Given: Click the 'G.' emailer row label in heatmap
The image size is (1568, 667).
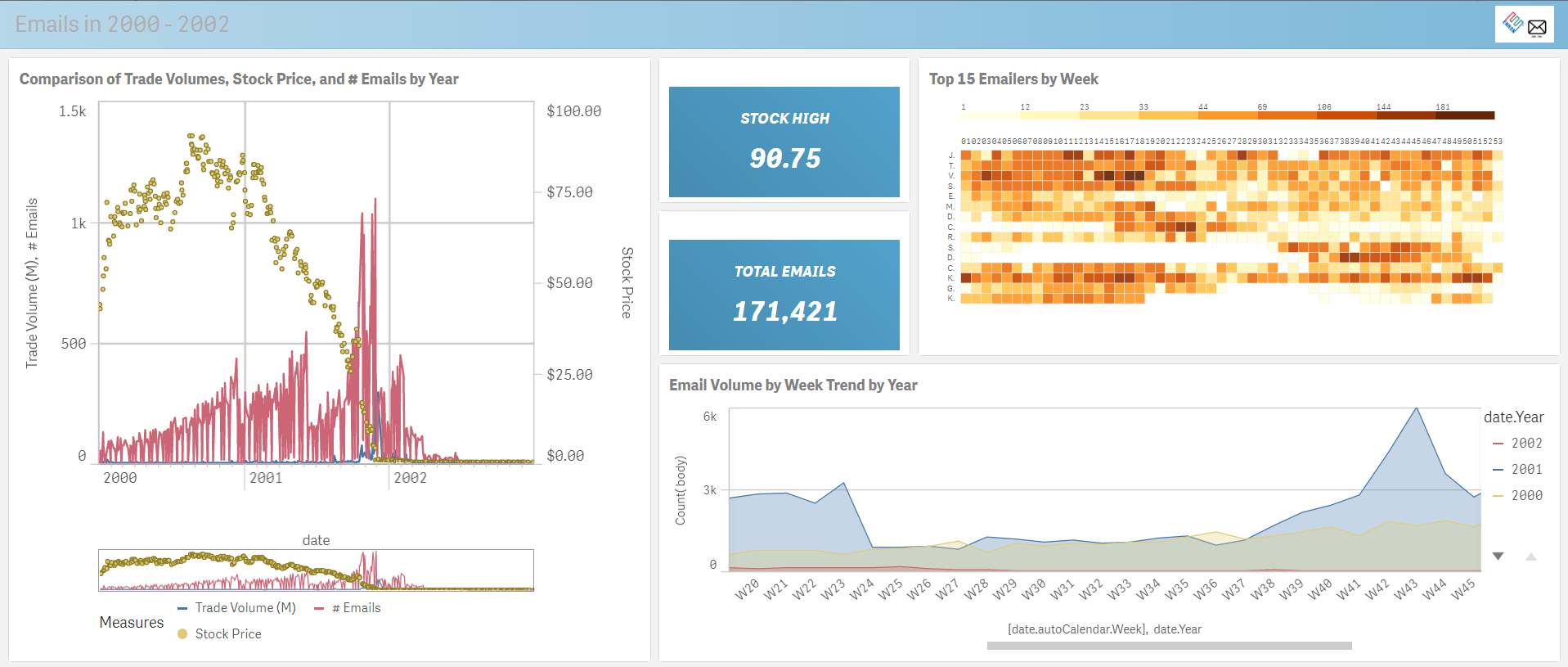Looking at the screenshot, I should click(x=951, y=288).
